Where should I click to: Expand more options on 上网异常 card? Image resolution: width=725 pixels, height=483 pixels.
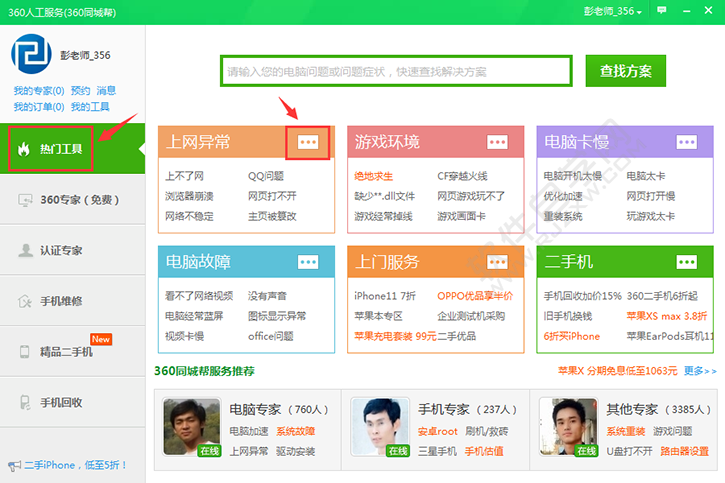(308, 142)
